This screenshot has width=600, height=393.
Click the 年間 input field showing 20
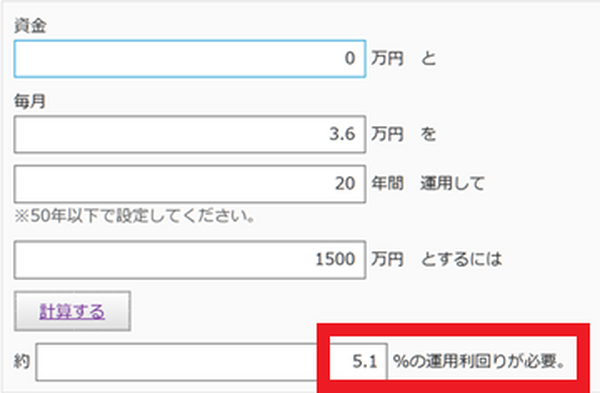pyautogui.click(x=190, y=184)
